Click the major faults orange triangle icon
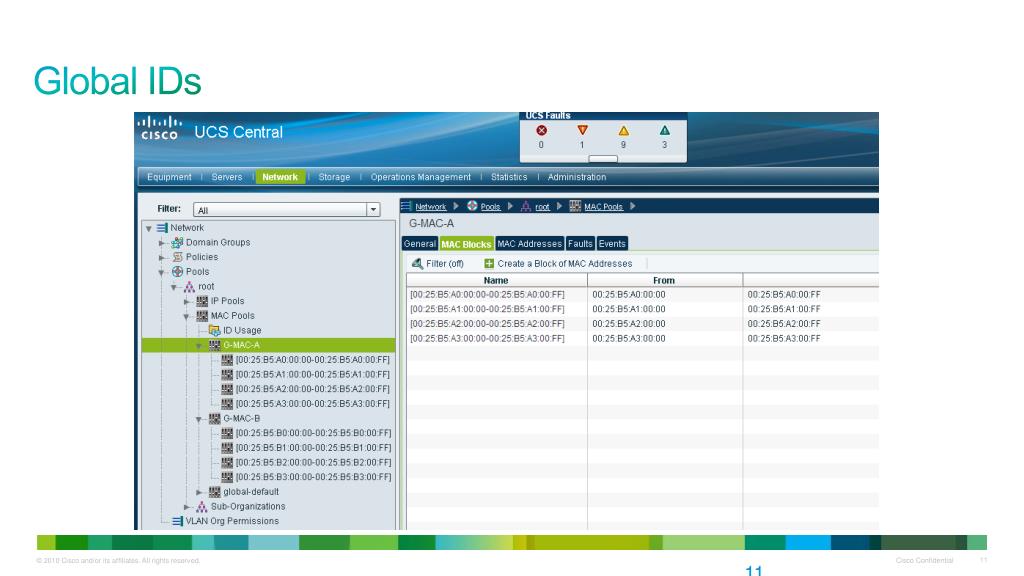1024x576 pixels. click(583, 131)
